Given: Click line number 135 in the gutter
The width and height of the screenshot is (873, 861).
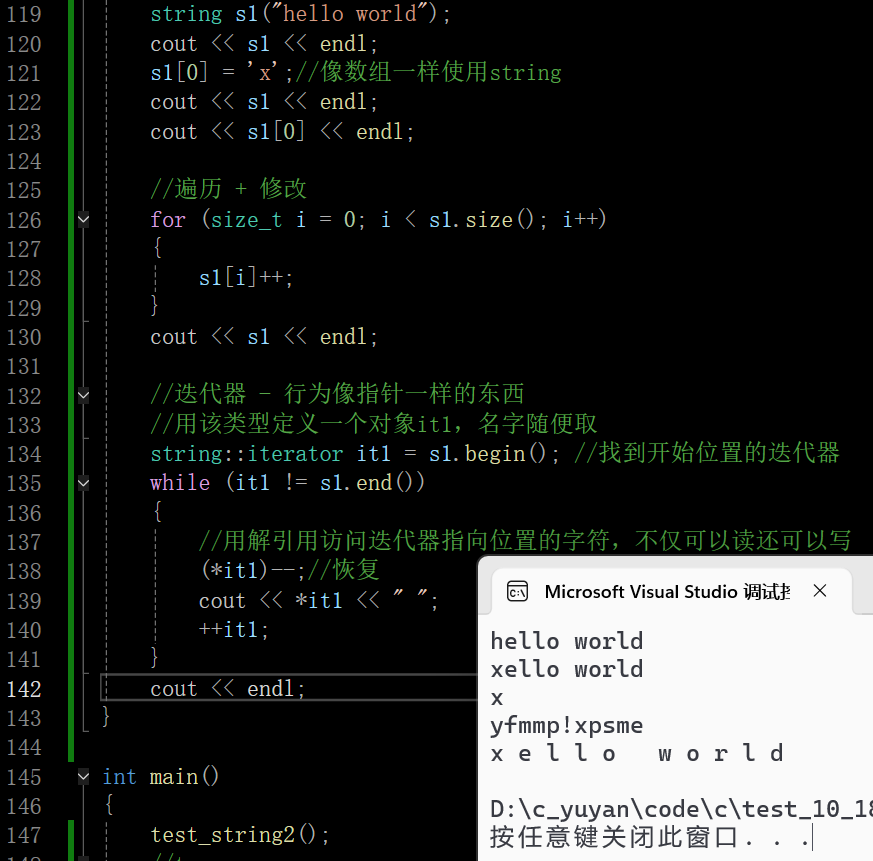Looking at the screenshot, I should (24, 483).
